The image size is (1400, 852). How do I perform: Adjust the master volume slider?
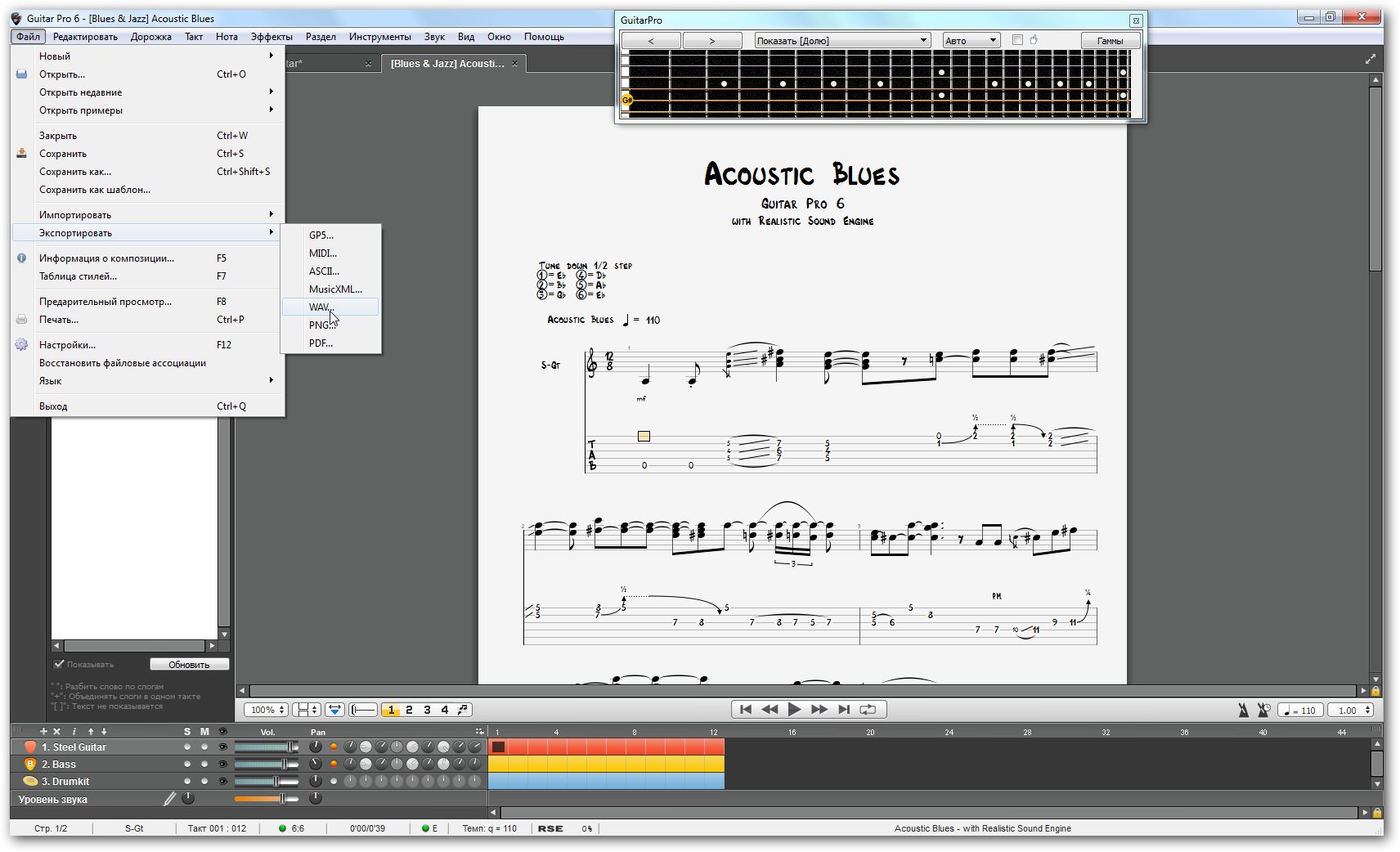click(267, 798)
